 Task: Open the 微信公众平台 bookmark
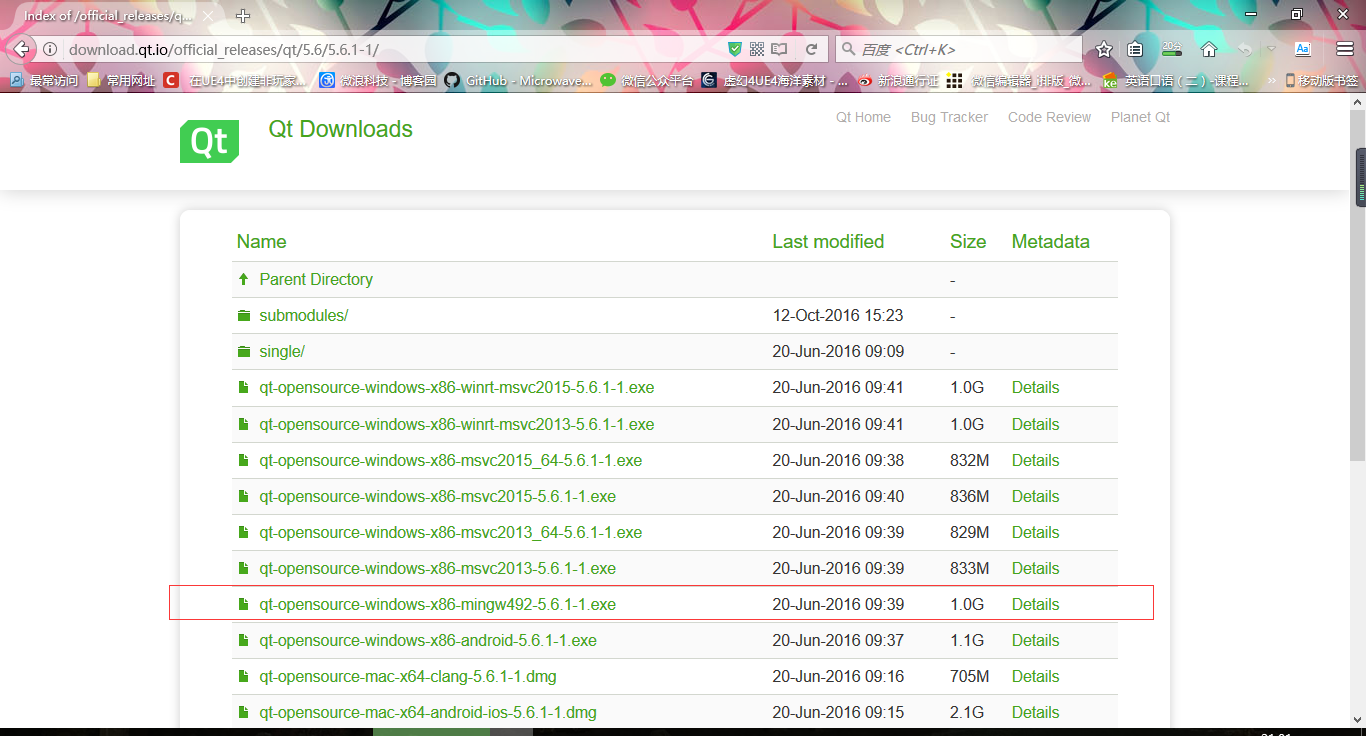click(647, 80)
